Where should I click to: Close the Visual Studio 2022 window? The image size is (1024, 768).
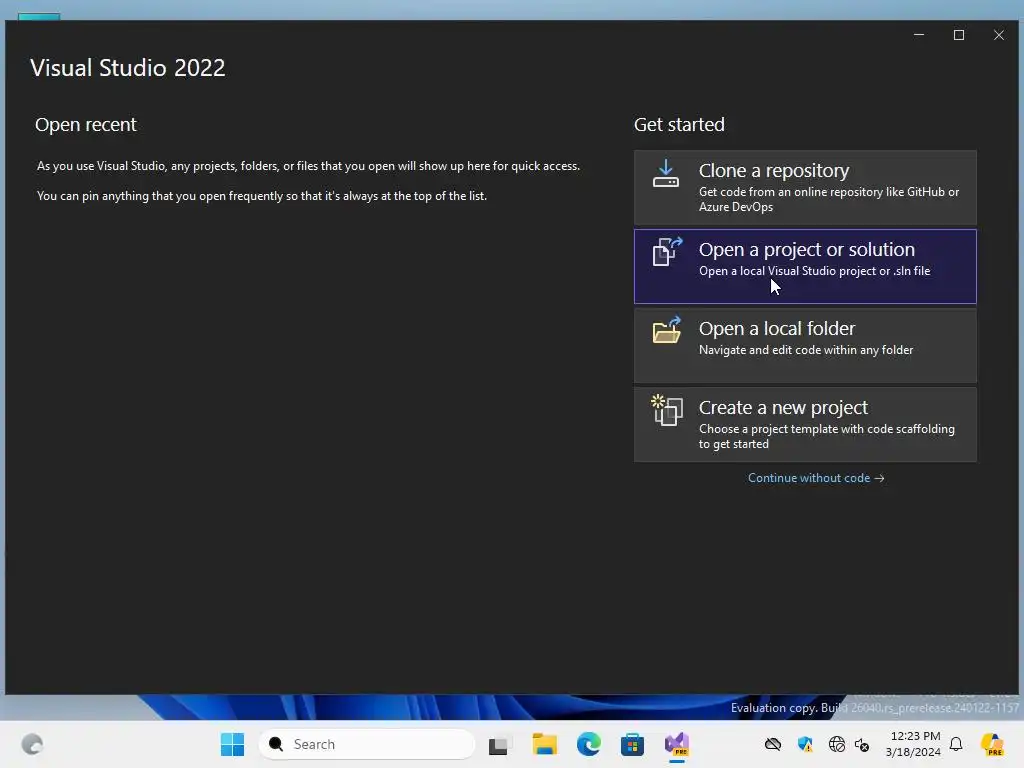(999, 35)
